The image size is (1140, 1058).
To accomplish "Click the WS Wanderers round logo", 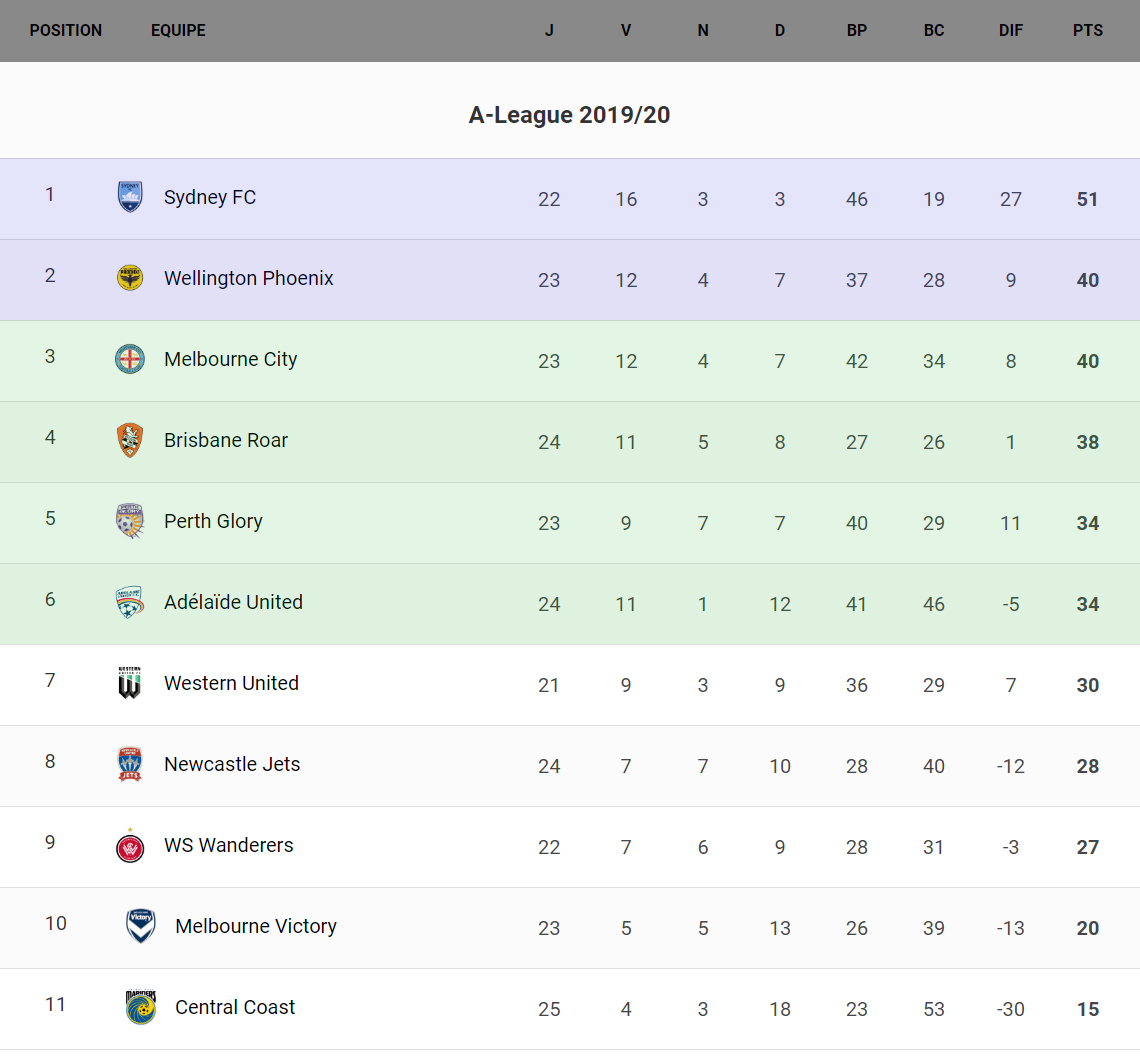I will pyautogui.click(x=130, y=846).
